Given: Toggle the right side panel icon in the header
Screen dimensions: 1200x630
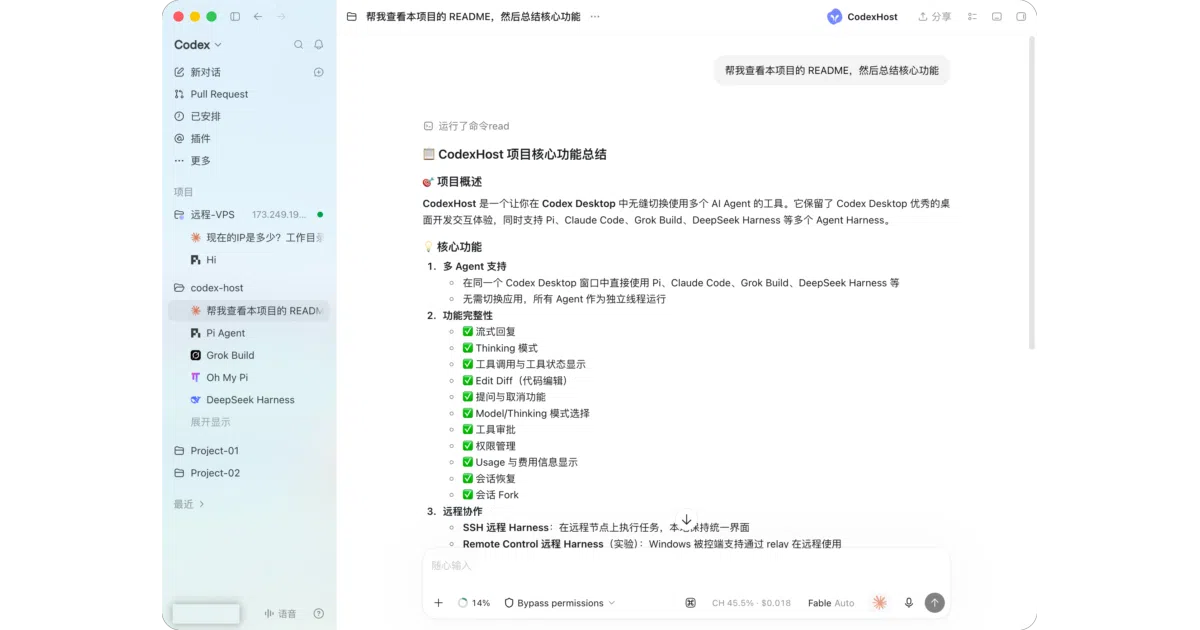Looking at the screenshot, I should (1021, 16).
